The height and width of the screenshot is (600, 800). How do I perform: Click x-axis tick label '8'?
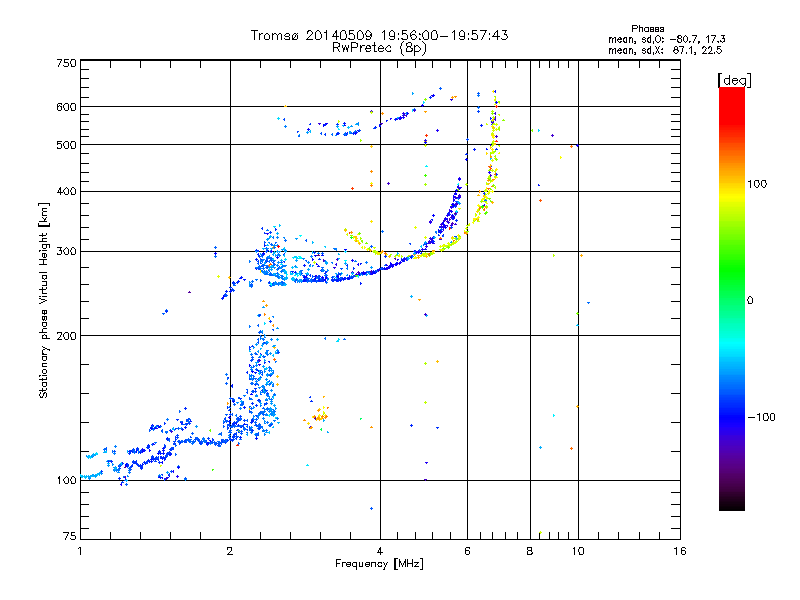(530, 551)
